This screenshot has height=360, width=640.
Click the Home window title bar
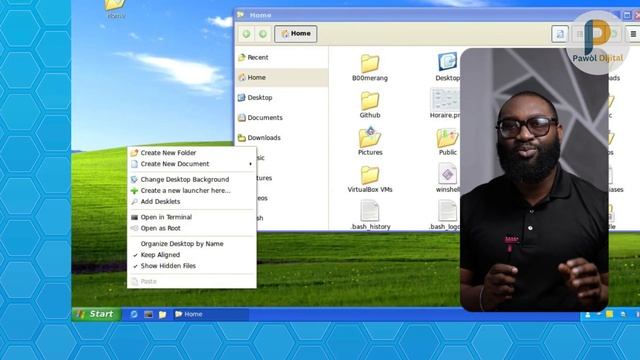(424, 15)
